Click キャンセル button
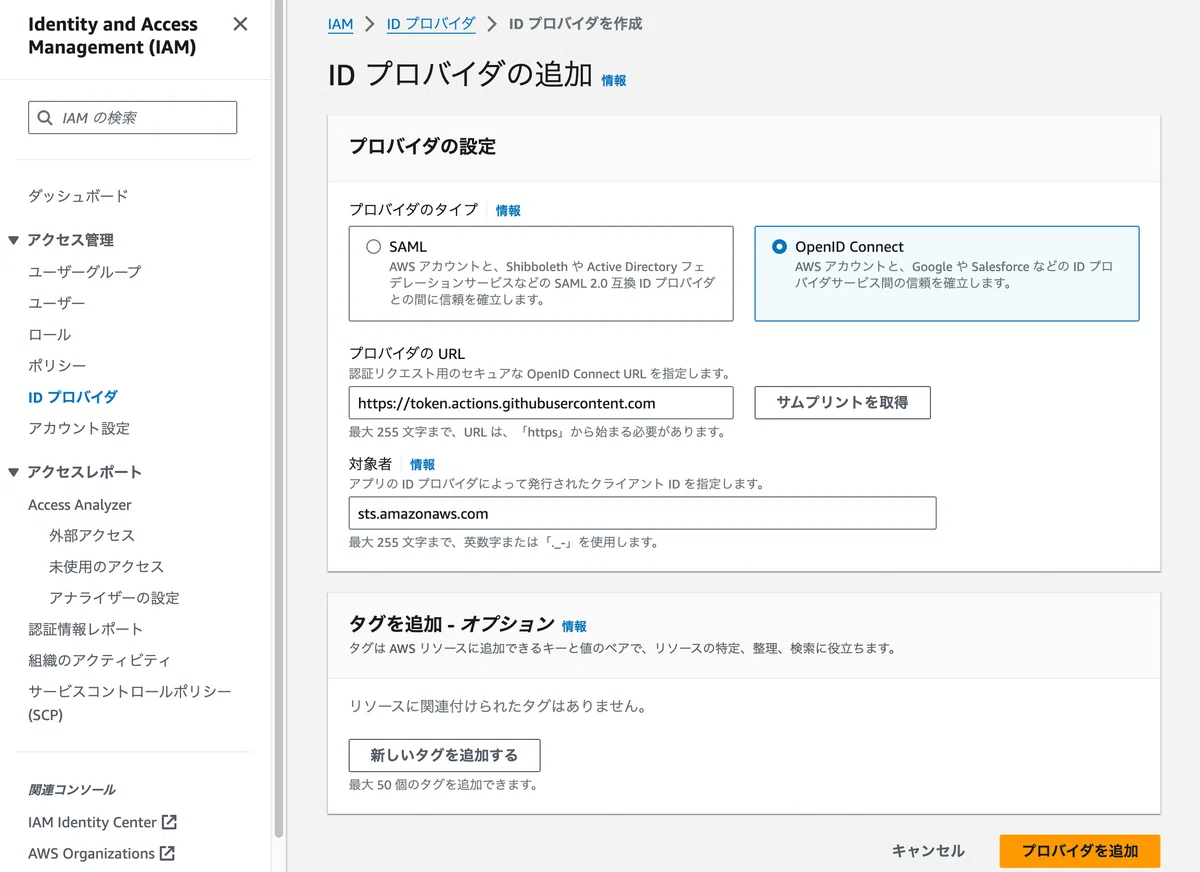The image size is (1200, 872). 928,851
